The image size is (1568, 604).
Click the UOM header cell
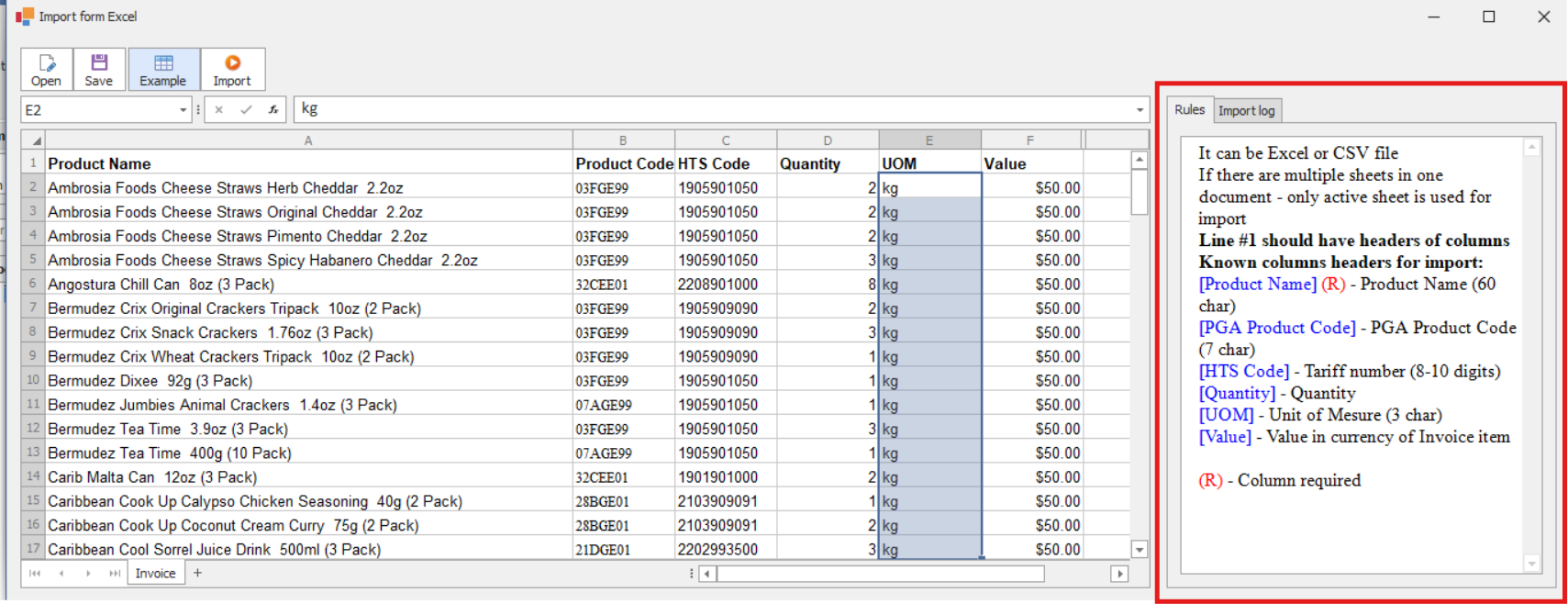[929, 163]
